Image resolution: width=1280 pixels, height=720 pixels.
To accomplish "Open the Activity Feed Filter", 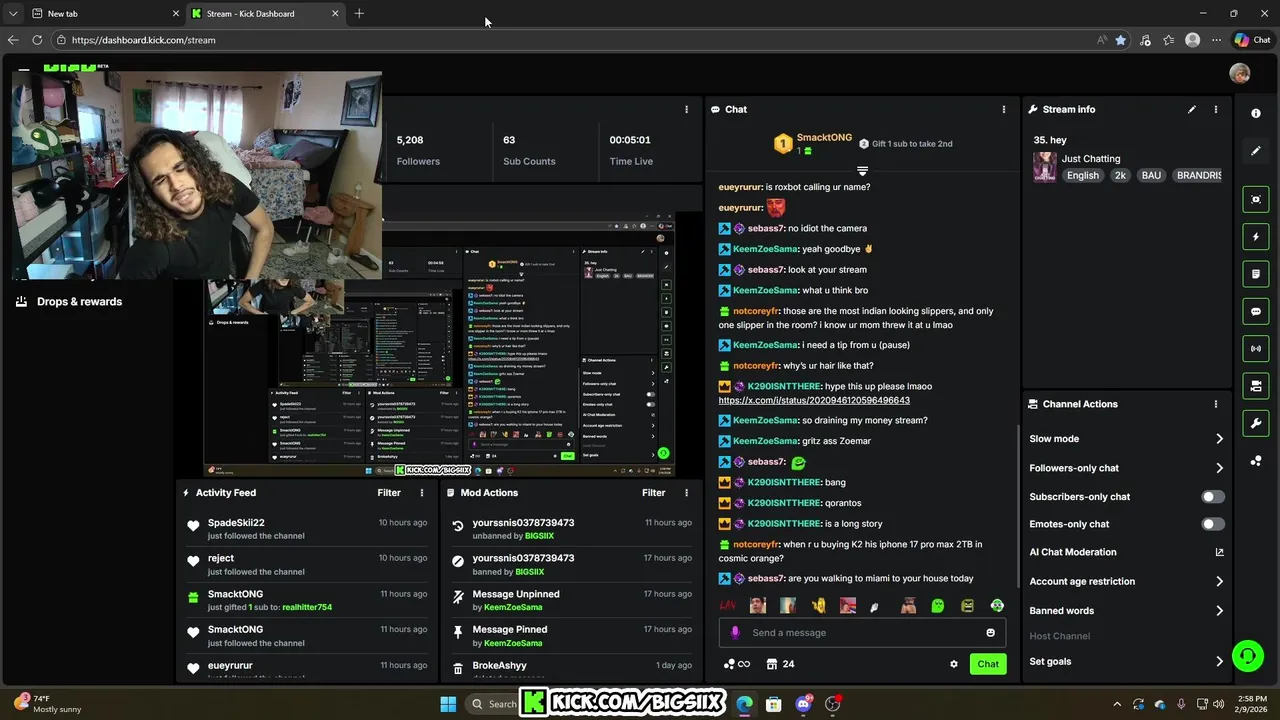I will pyautogui.click(x=389, y=493).
